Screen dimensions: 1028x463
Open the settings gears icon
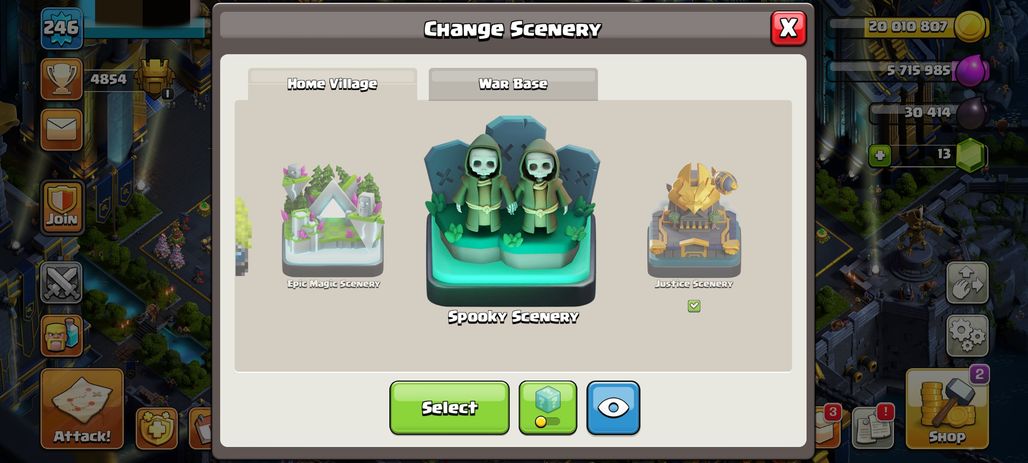click(967, 335)
